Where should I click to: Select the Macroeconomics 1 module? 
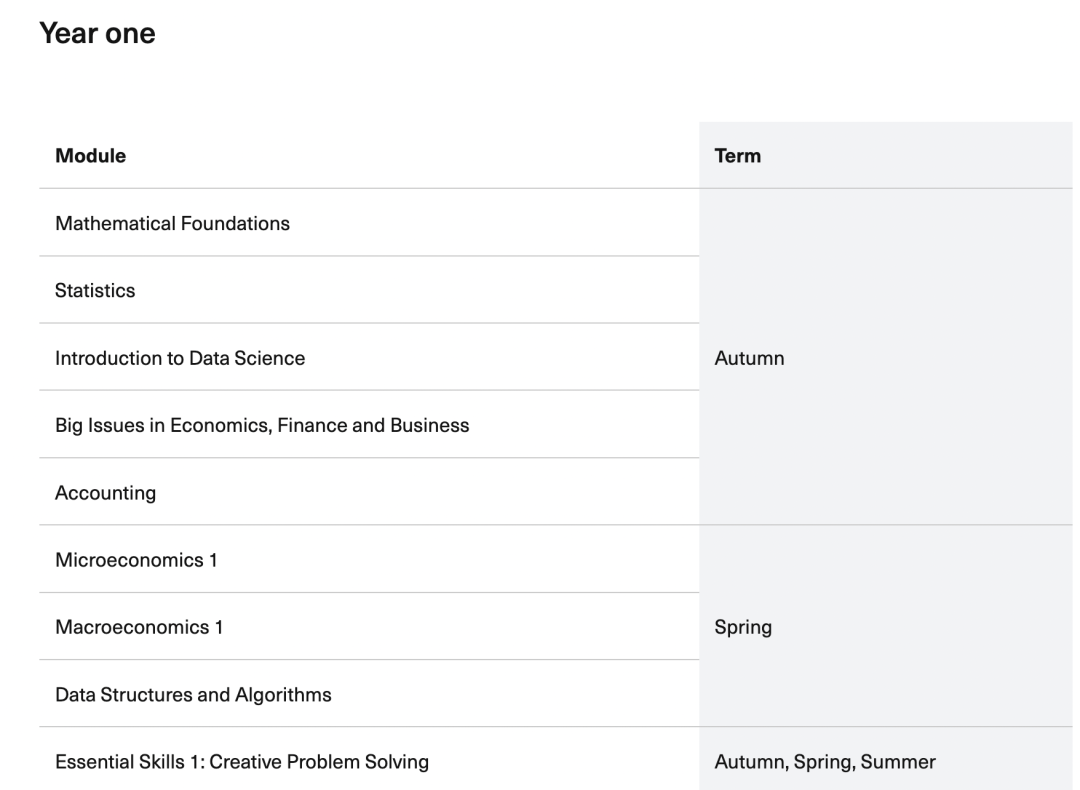point(139,628)
